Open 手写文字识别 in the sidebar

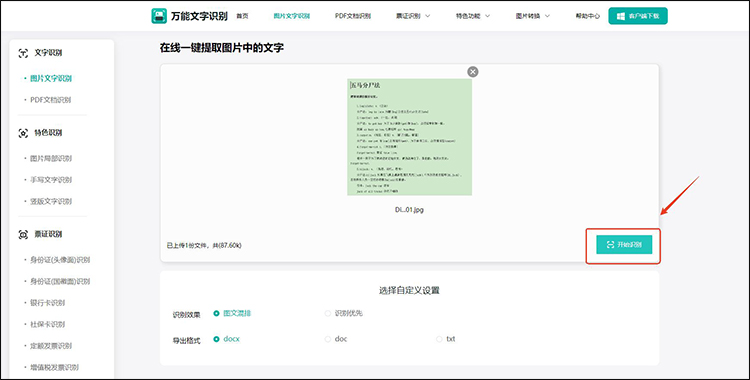pyautogui.click(x=51, y=180)
